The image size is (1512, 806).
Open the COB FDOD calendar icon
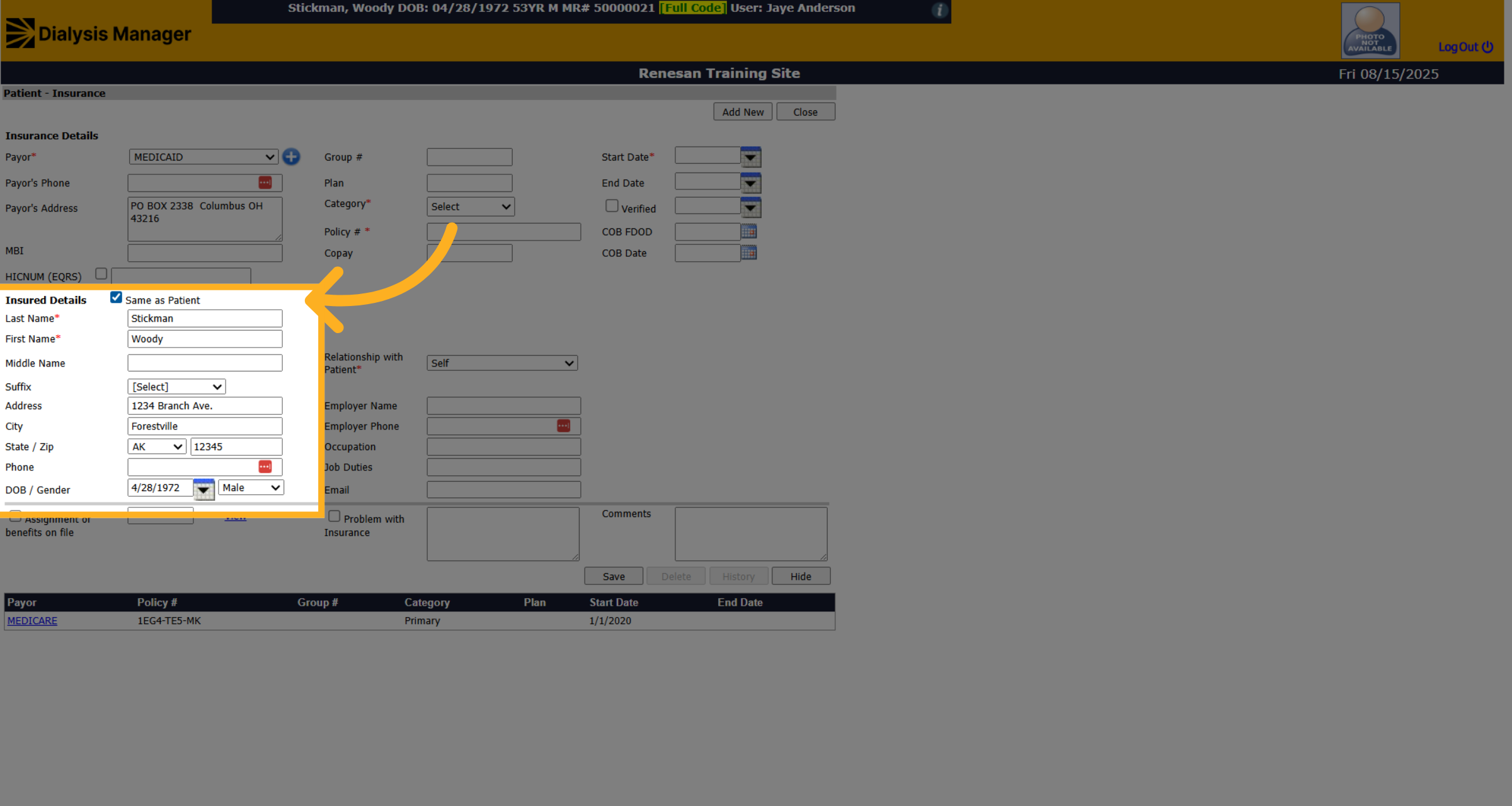[748, 231]
